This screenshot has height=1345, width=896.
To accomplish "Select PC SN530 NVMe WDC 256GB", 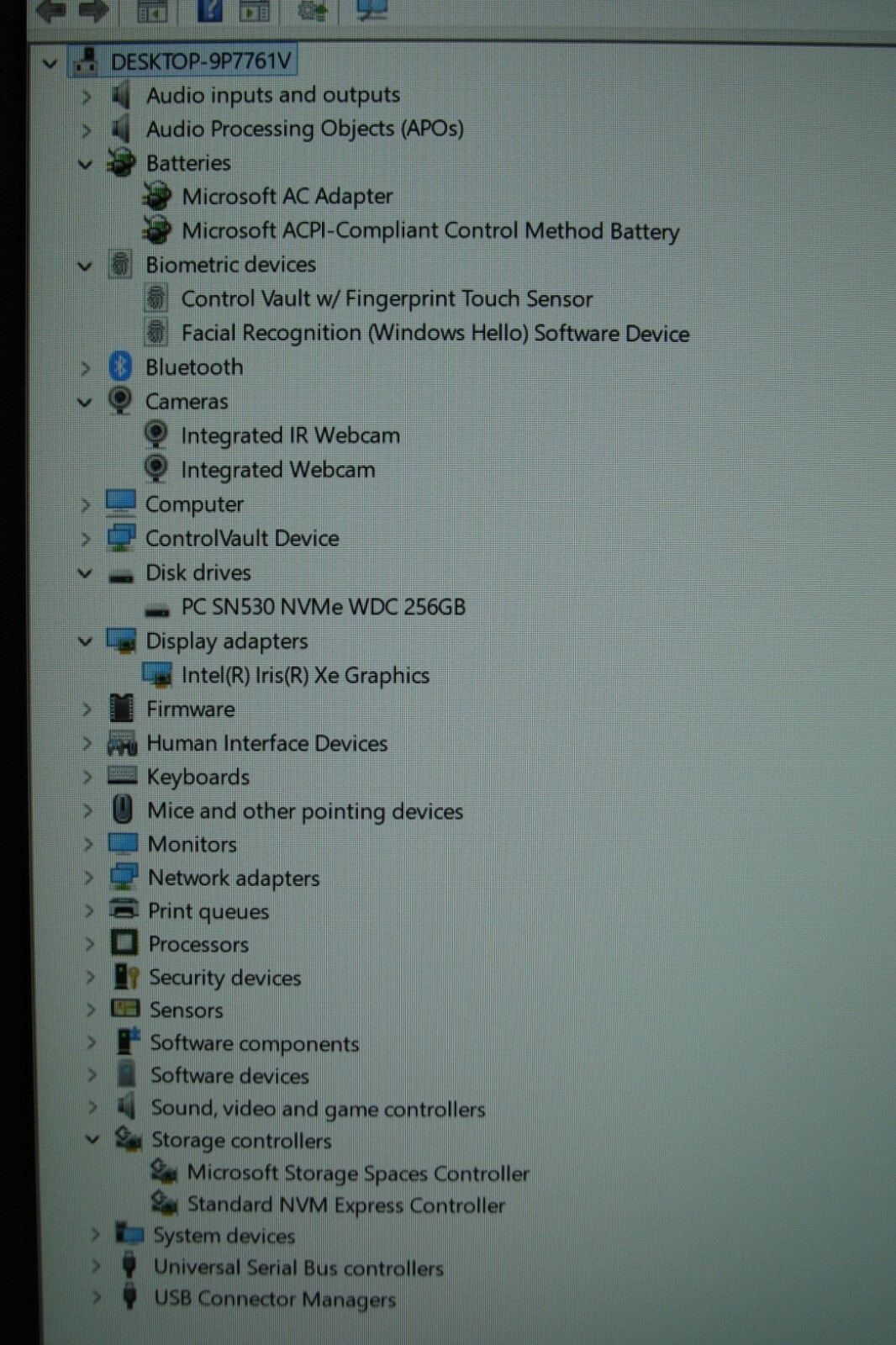I will point(324,606).
